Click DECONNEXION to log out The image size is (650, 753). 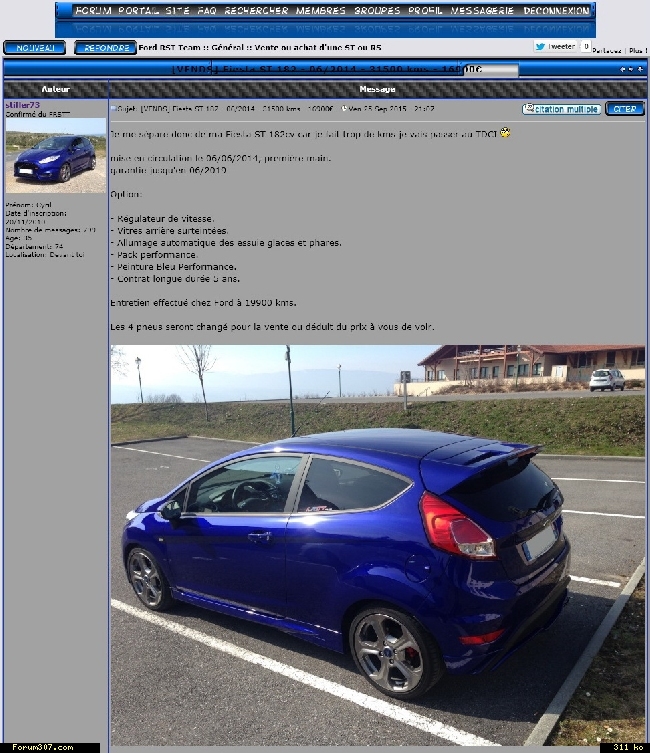click(556, 10)
